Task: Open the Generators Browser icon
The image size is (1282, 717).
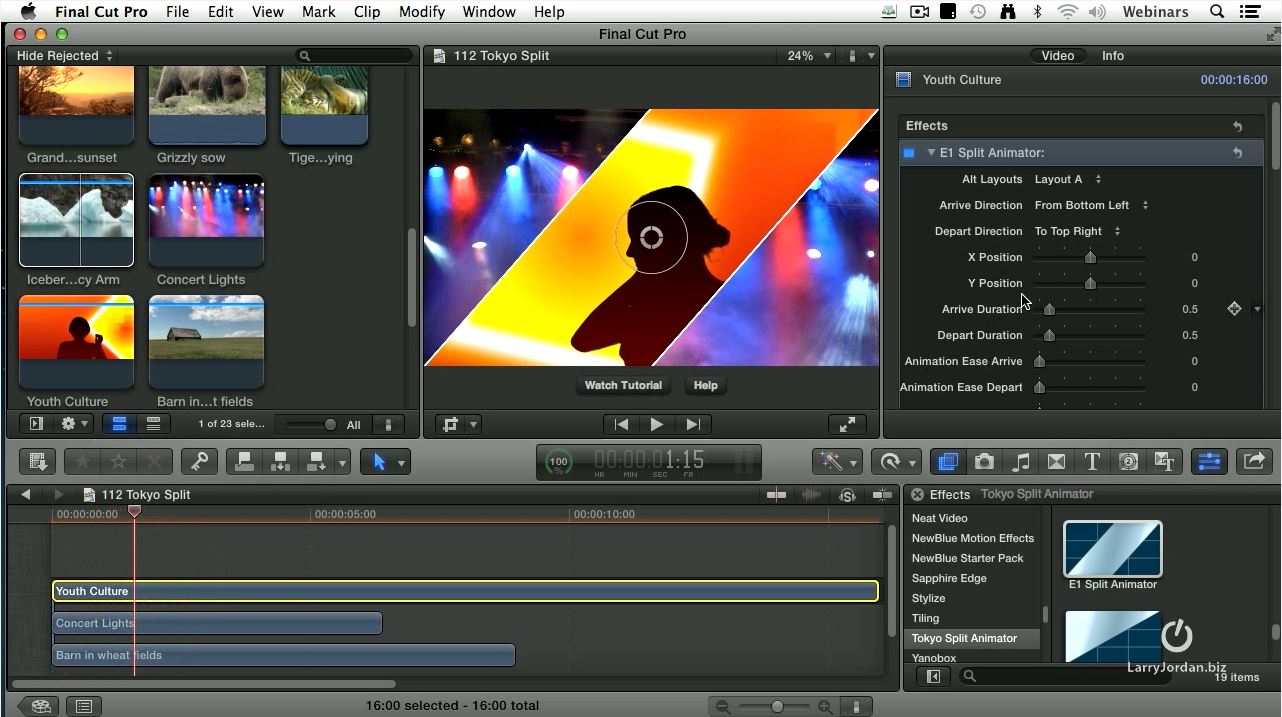Action: [x=1128, y=461]
